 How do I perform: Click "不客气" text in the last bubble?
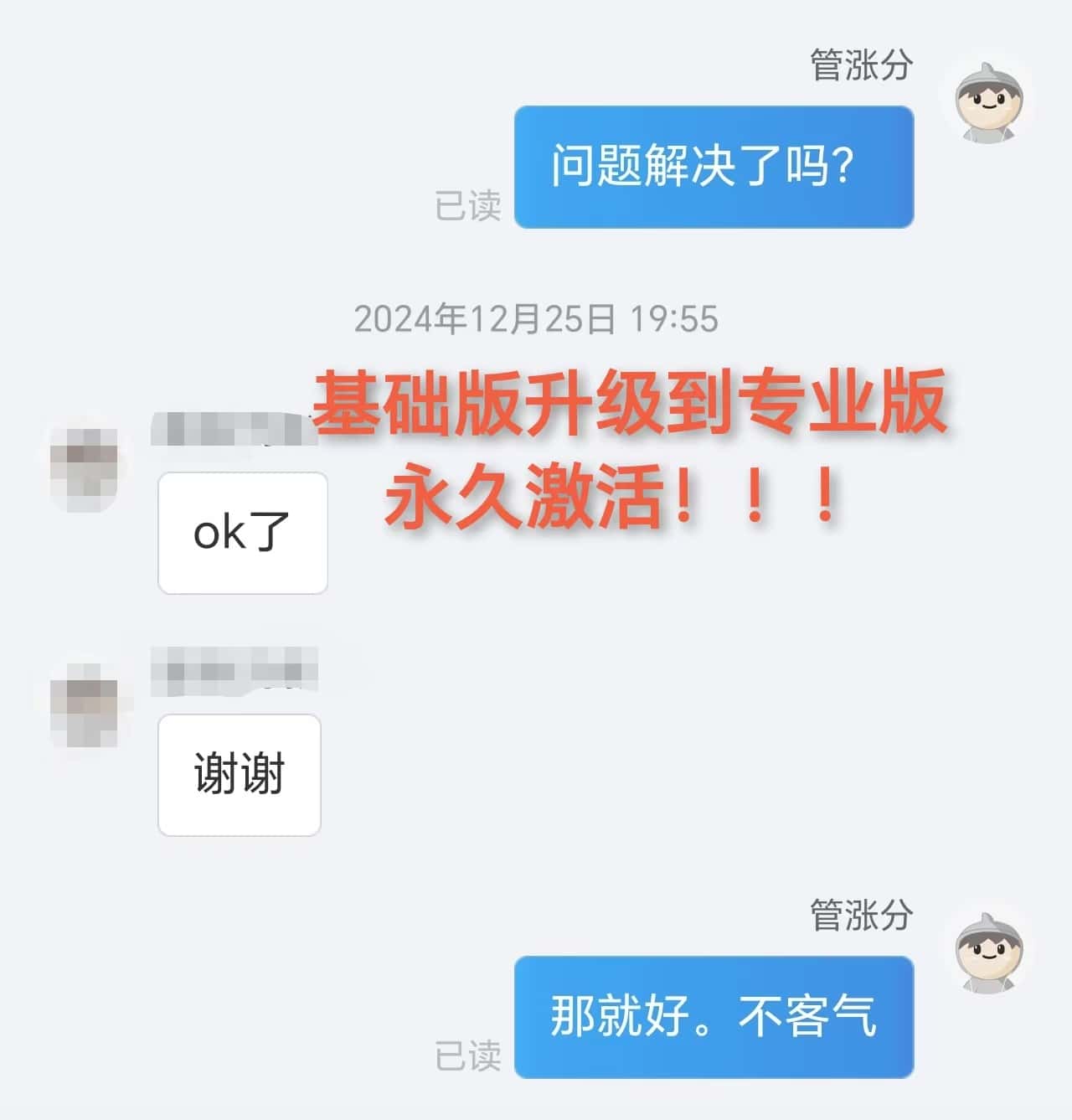(808, 1017)
